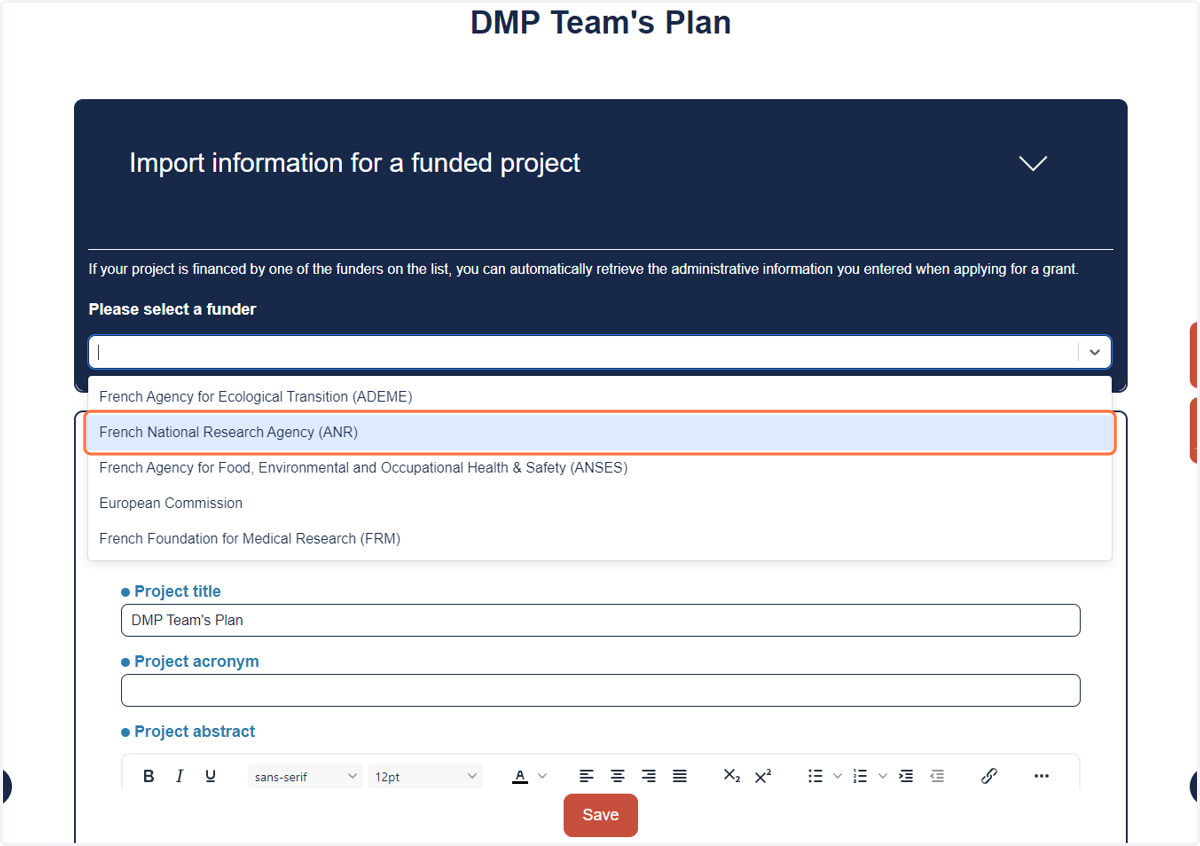Justify text alignment
1200x846 pixels.
pos(680,776)
